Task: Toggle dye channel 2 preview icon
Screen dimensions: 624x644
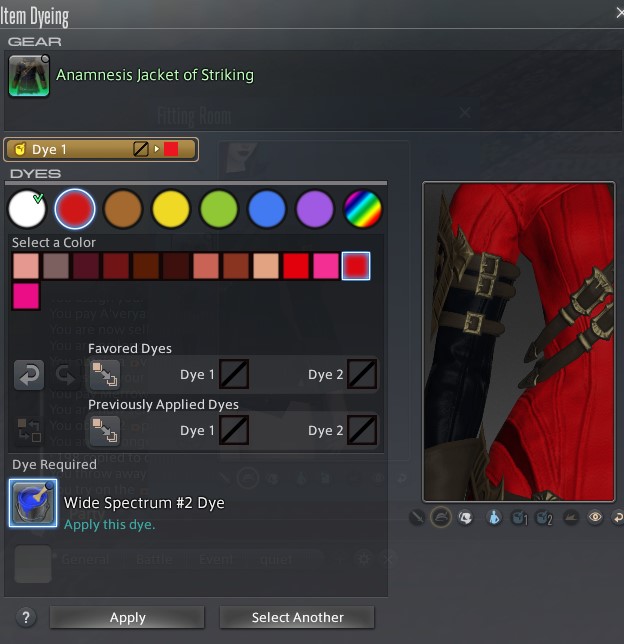Action: 544,518
